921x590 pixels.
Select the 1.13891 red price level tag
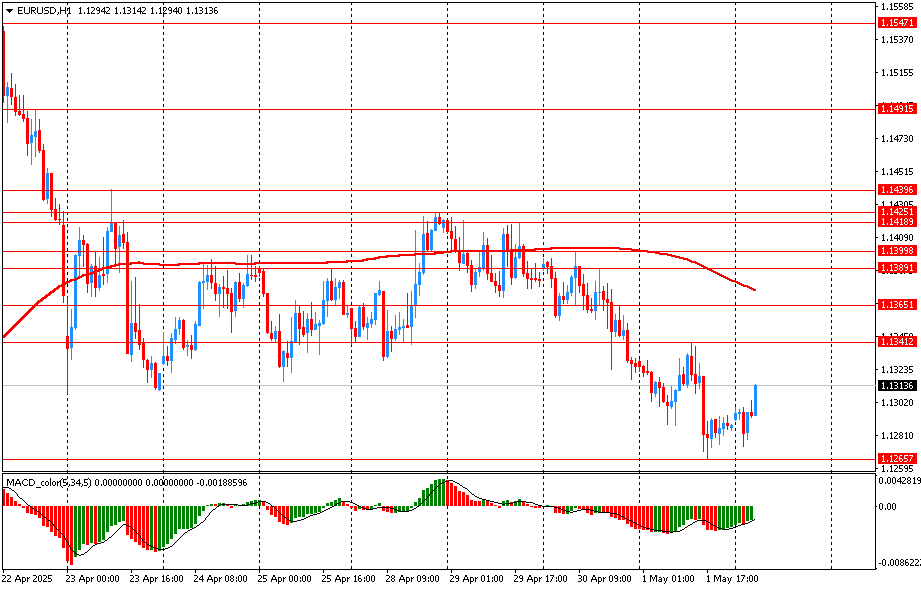point(897,268)
